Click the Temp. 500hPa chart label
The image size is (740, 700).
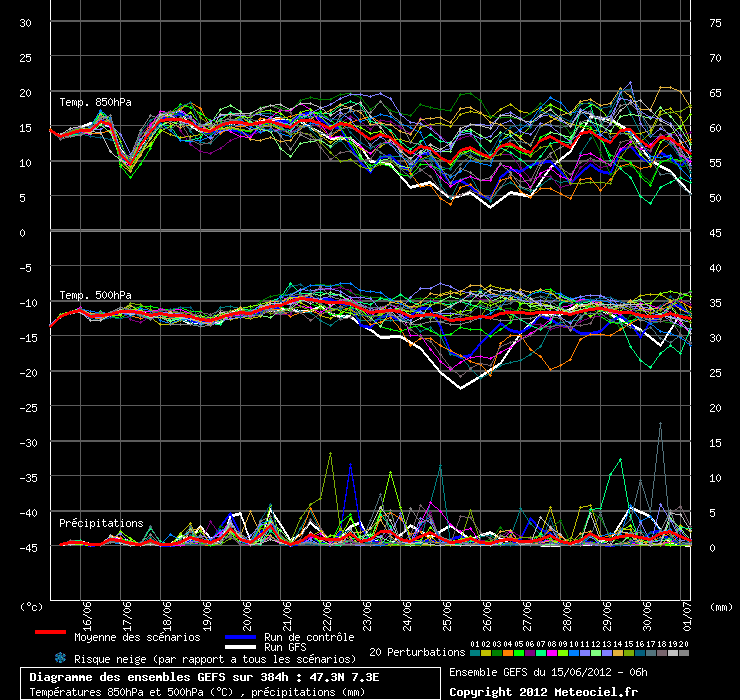pos(95,295)
